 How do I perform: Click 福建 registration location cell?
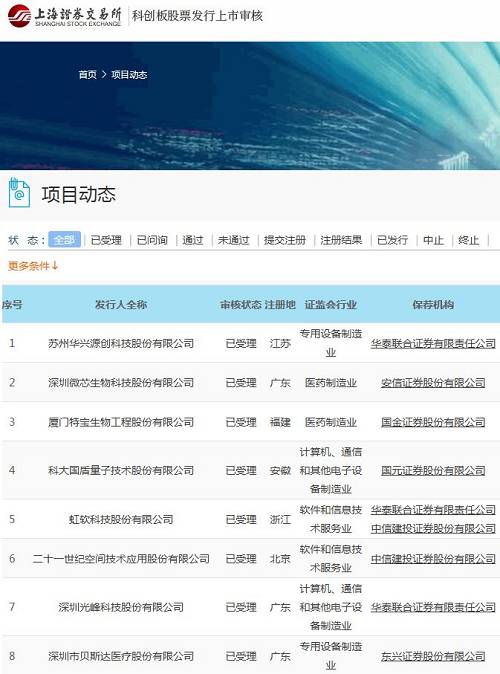click(x=280, y=422)
